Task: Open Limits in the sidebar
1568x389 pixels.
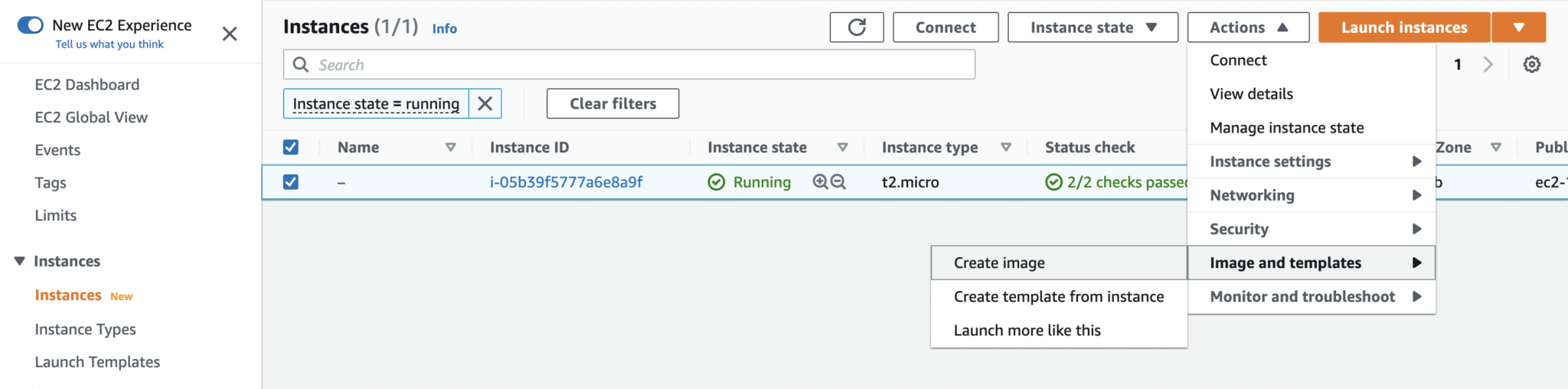Action: pos(55,215)
